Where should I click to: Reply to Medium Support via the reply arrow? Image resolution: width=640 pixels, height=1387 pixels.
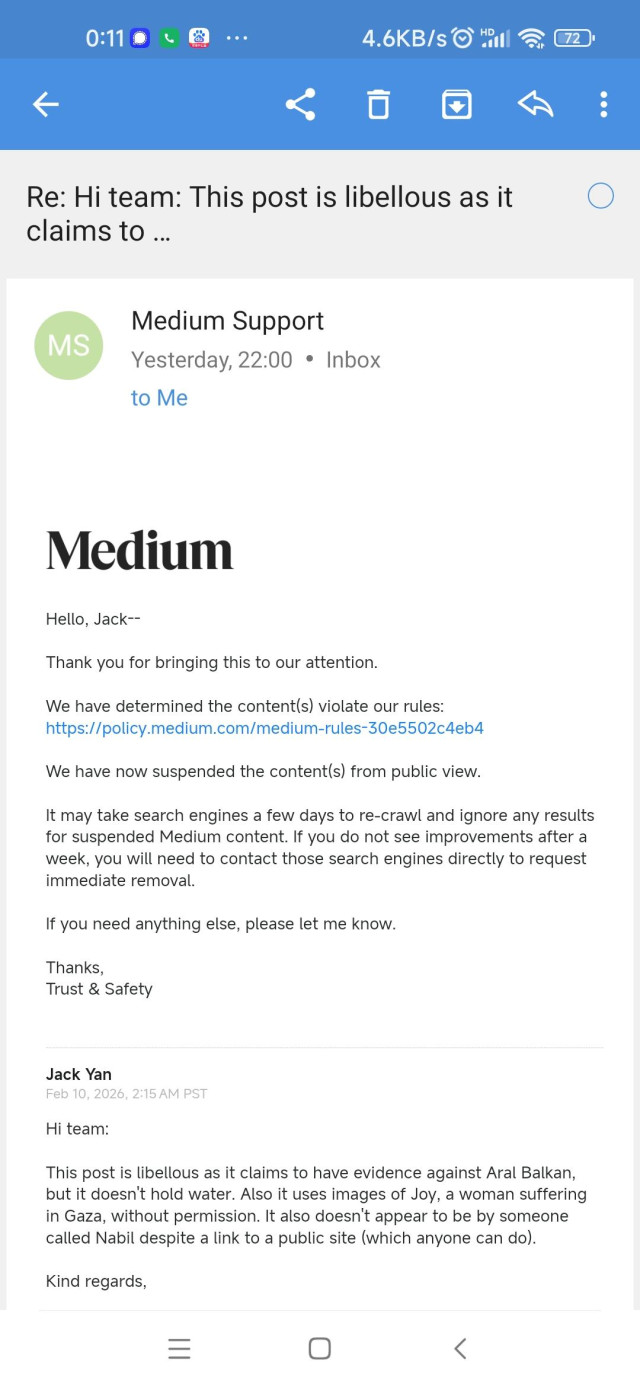(x=535, y=104)
